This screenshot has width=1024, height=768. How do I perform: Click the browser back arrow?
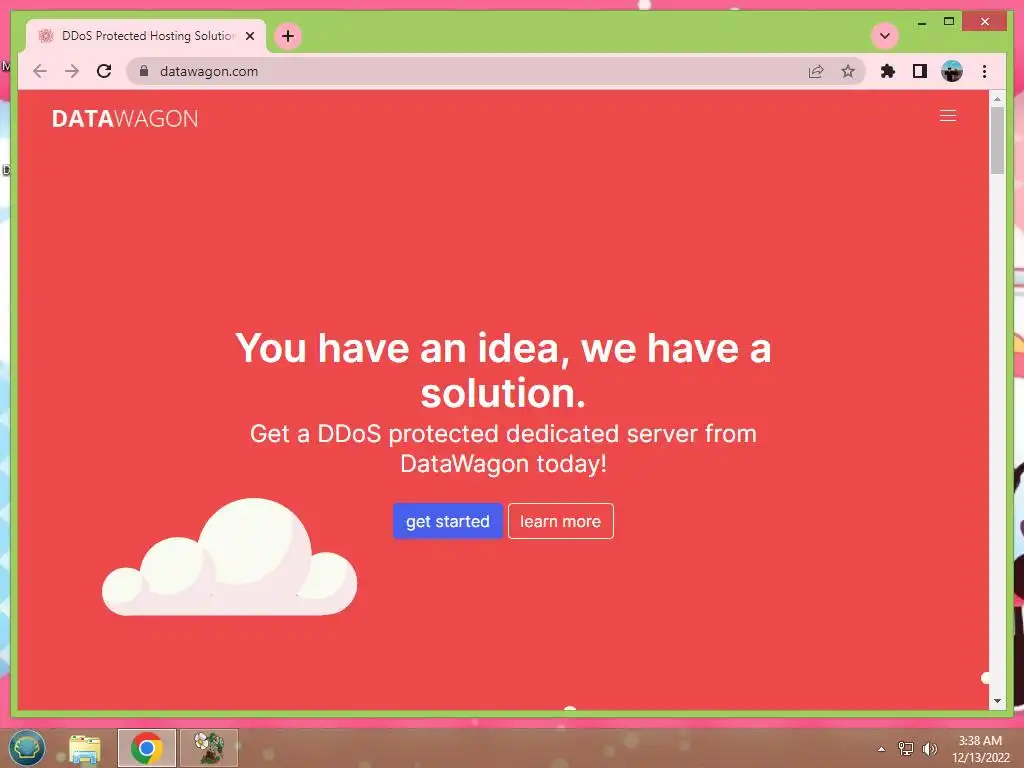click(x=40, y=71)
